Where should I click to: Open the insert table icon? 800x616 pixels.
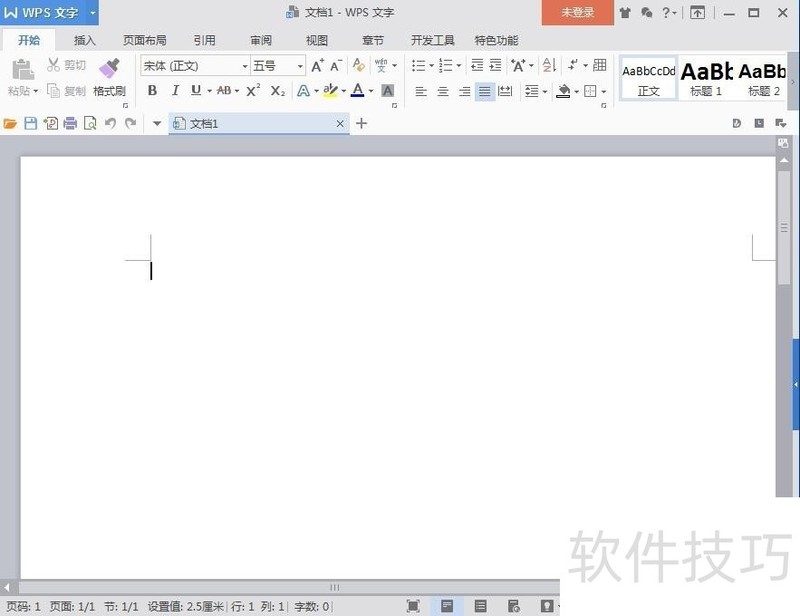[600, 66]
